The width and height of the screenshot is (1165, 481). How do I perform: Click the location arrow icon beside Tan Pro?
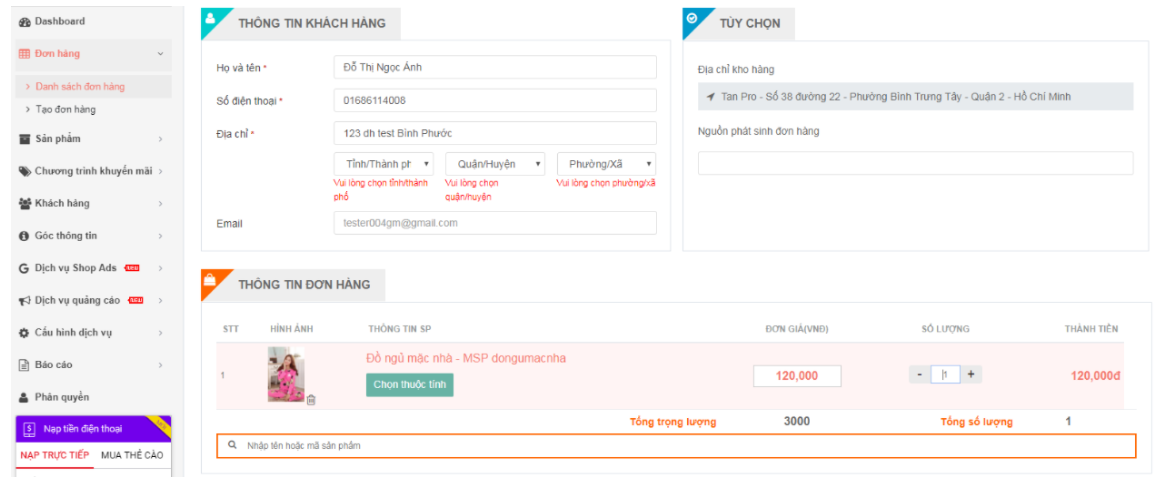[x=710, y=97]
